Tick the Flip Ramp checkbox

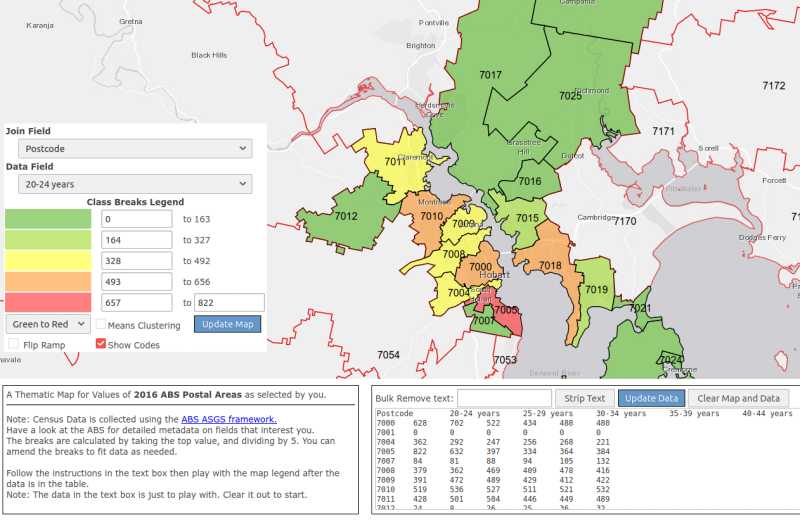[x=13, y=344]
